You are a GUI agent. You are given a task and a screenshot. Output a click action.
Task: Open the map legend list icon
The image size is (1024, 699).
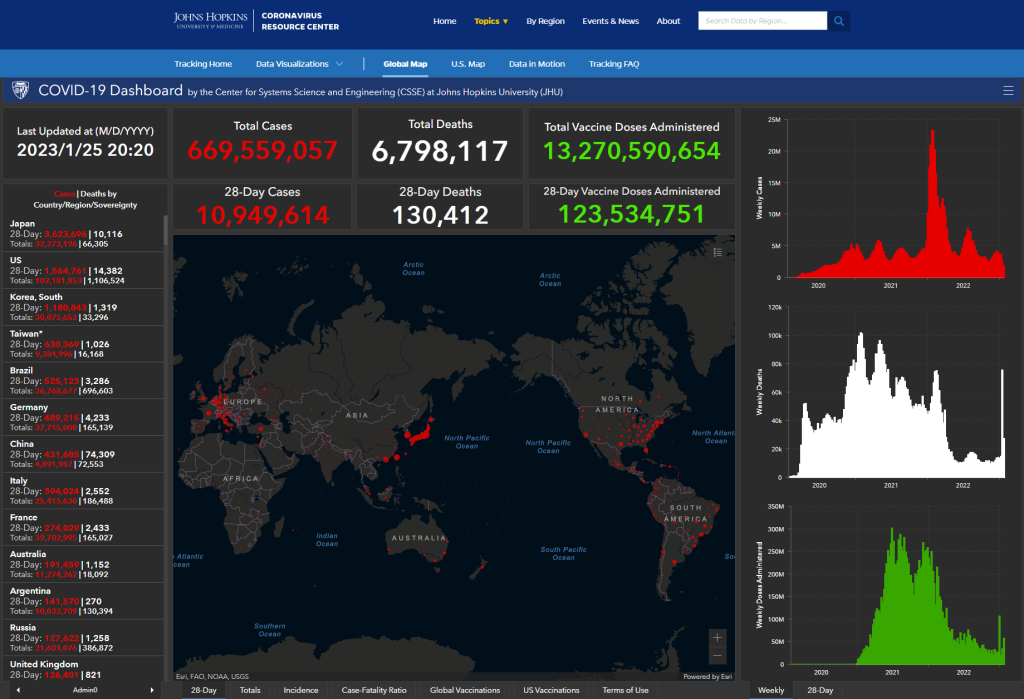tap(718, 253)
